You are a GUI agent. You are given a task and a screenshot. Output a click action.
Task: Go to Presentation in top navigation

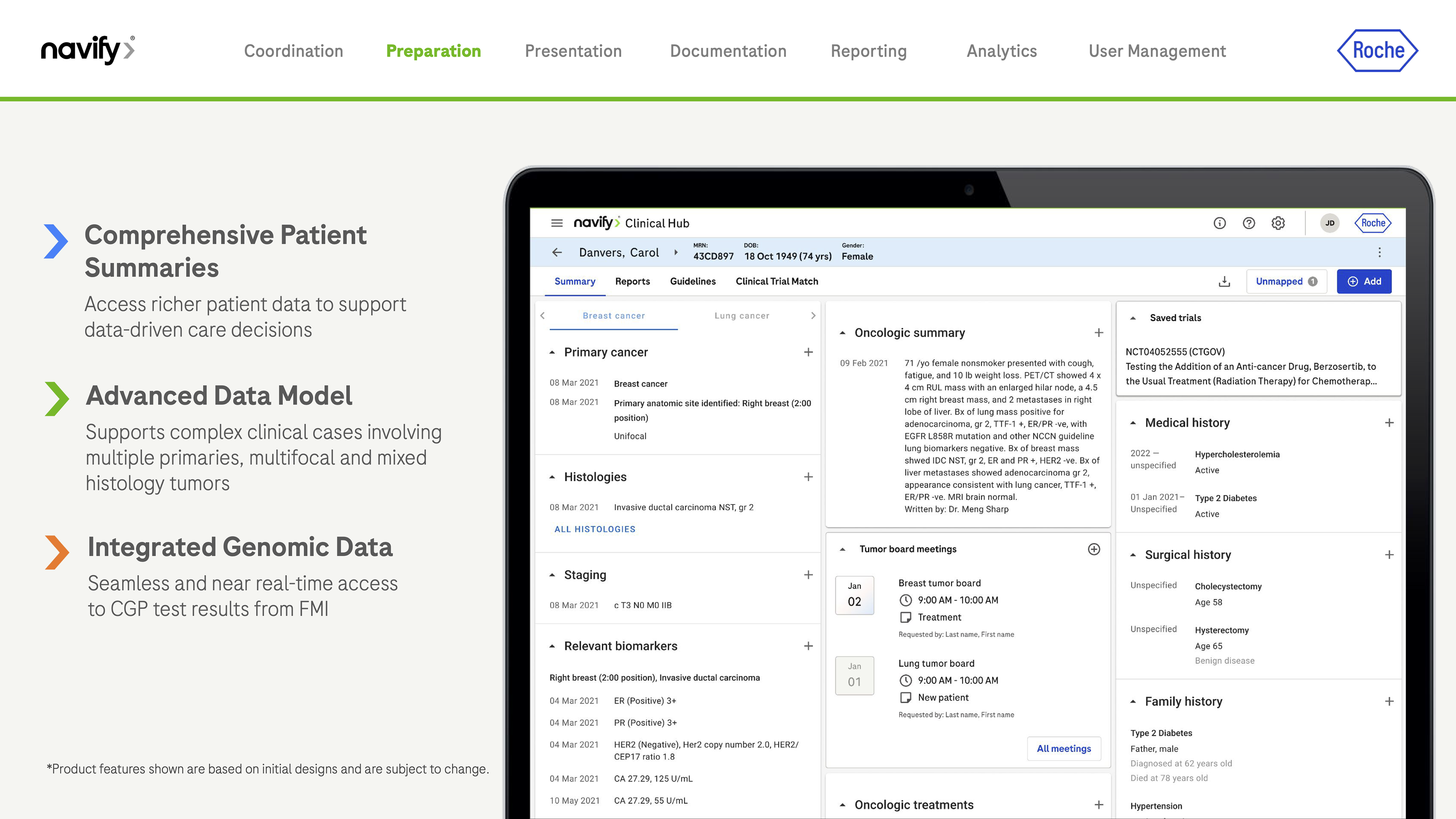coord(573,51)
